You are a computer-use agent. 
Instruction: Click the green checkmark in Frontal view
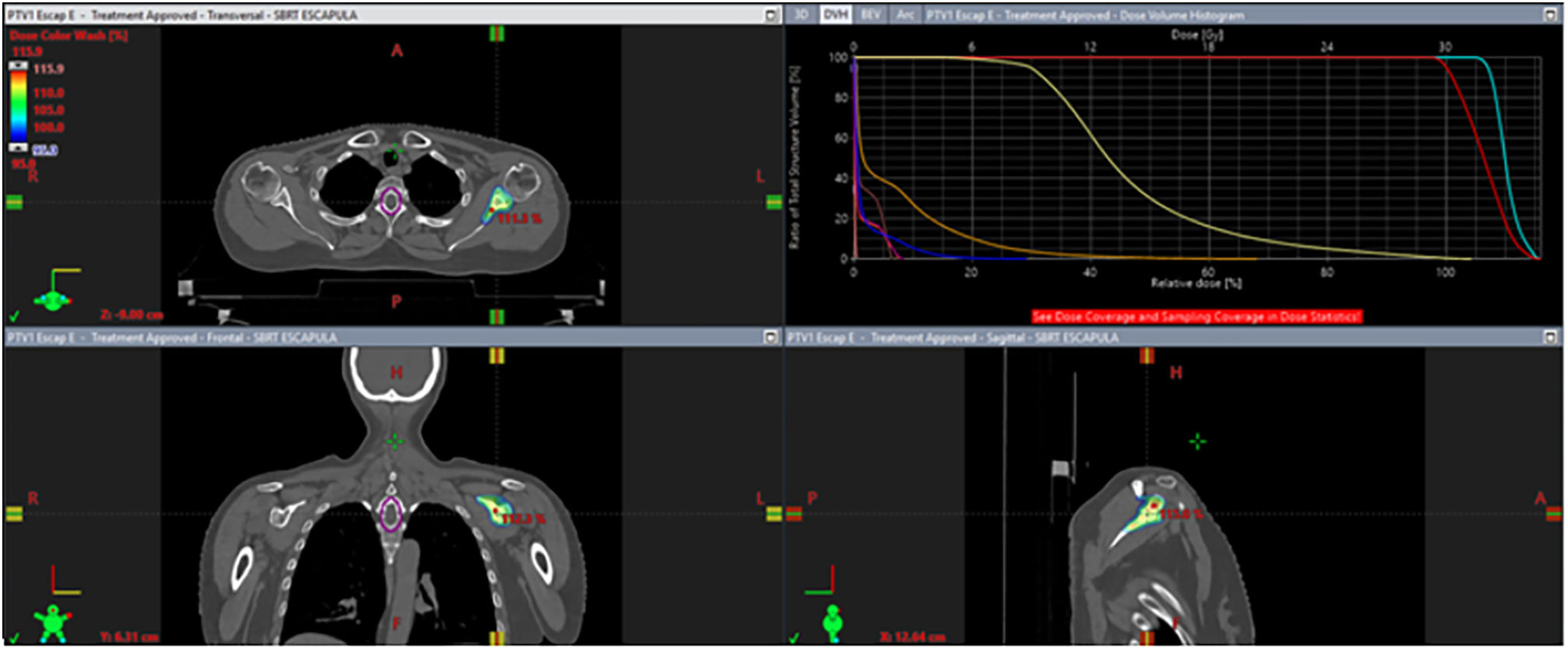(x=14, y=638)
